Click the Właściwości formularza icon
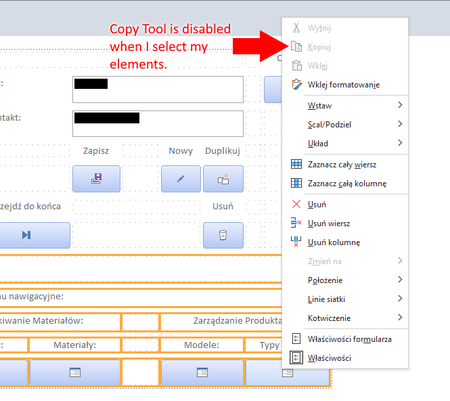The image size is (450, 401). coord(296,339)
